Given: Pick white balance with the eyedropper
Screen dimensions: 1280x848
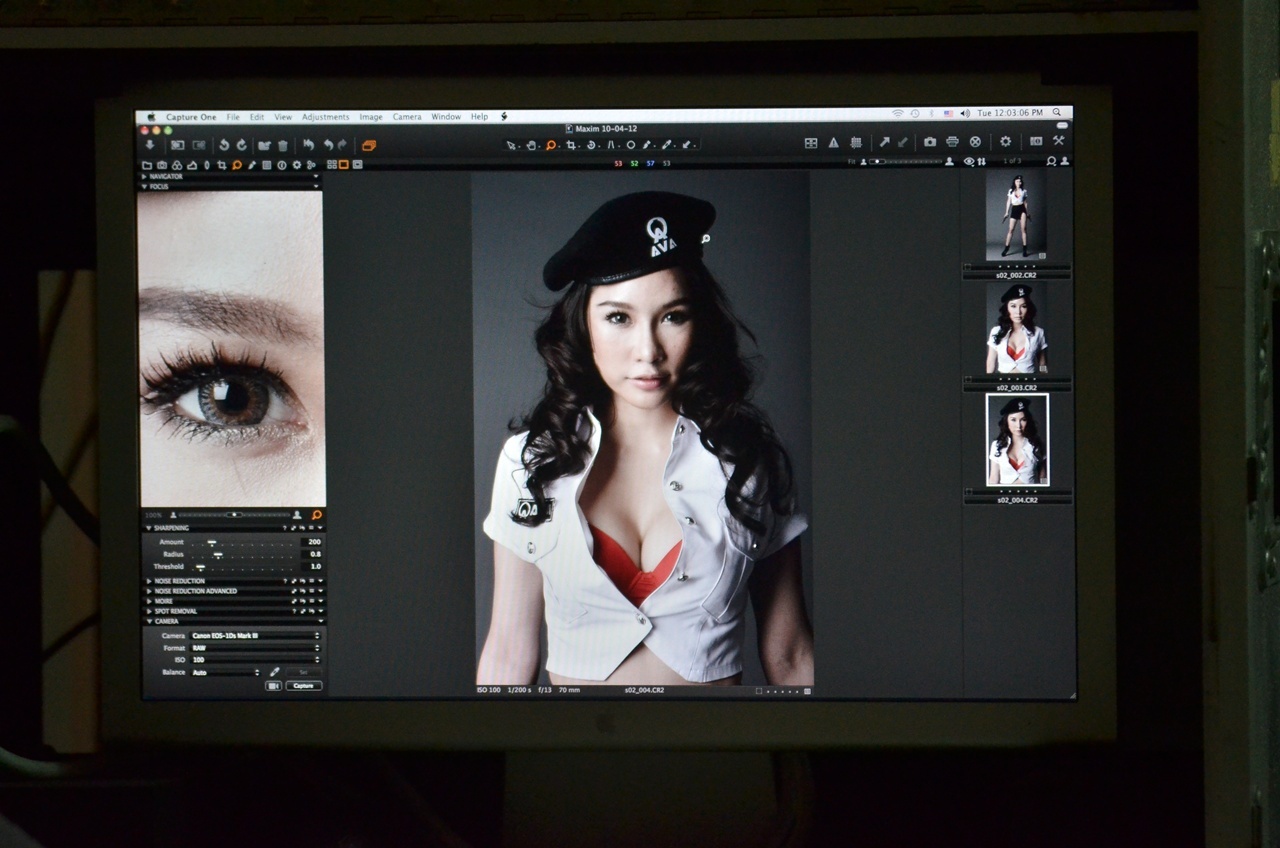Looking at the screenshot, I should pos(274,672).
